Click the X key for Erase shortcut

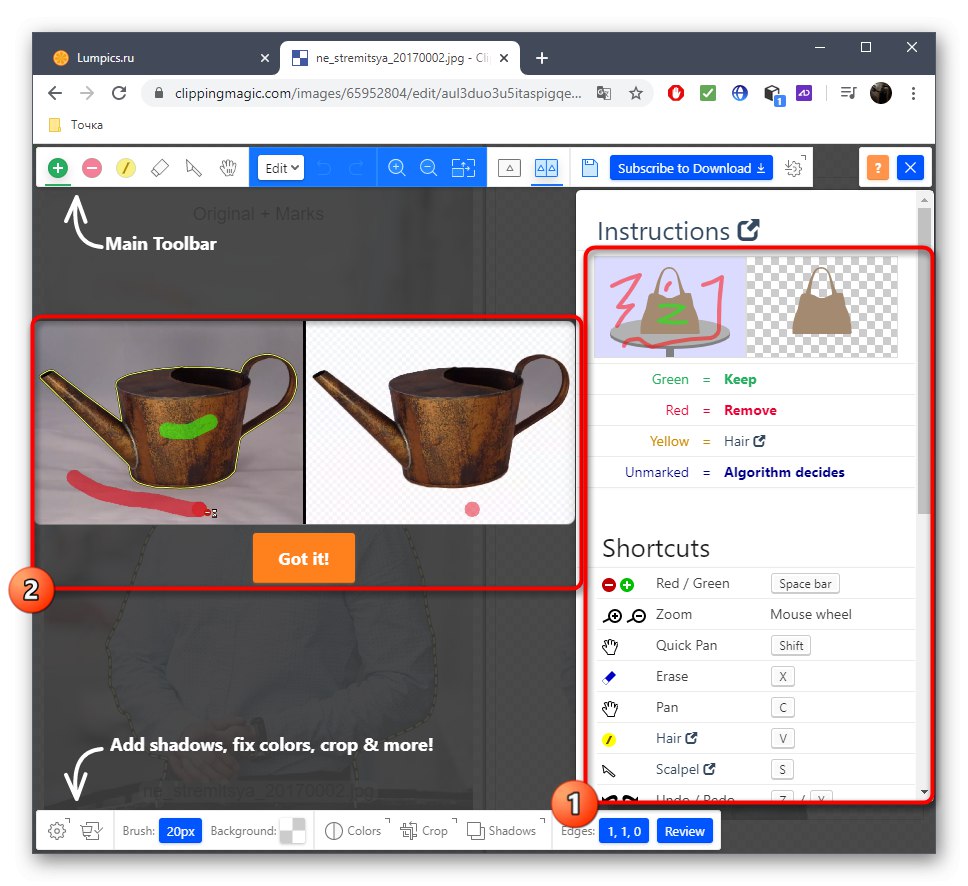tap(782, 676)
